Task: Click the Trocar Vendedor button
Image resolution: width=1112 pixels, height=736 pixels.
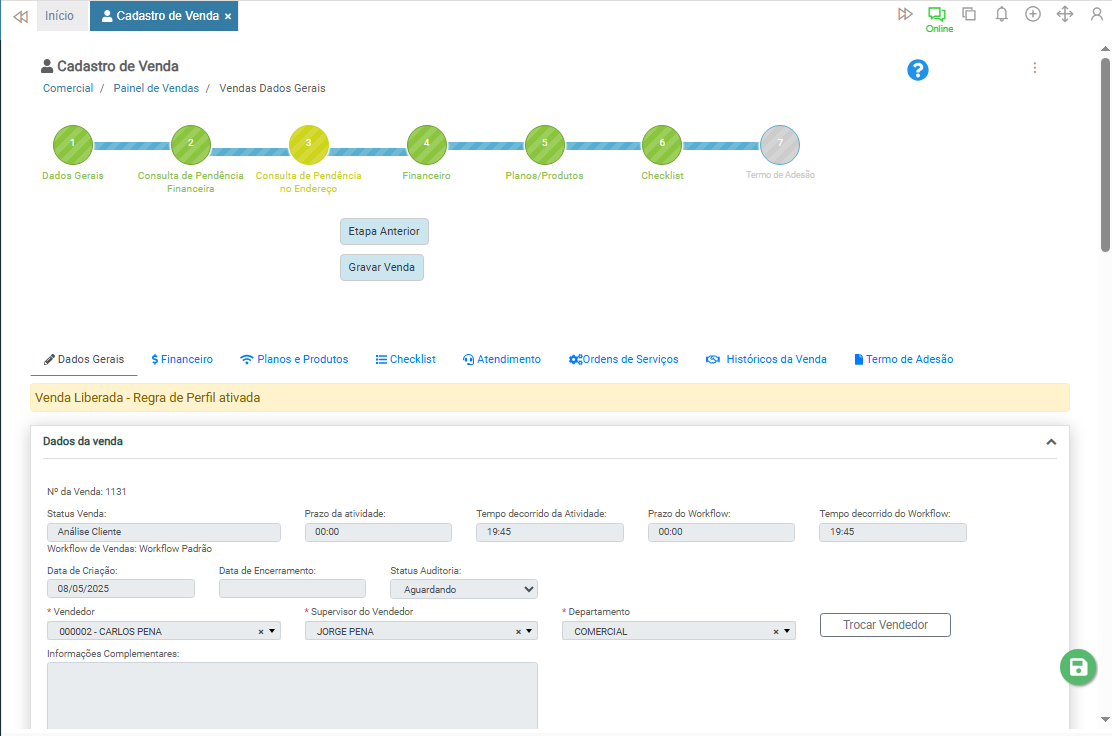Action: (885, 625)
